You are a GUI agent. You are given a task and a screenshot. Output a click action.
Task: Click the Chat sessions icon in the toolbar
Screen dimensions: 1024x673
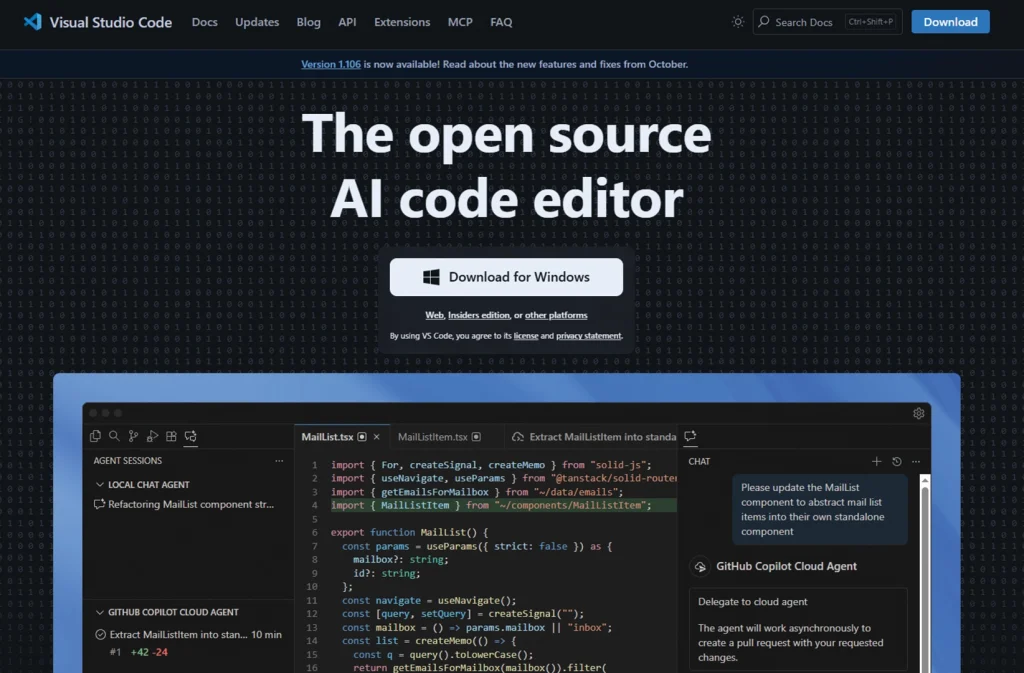pyautogui.click(x=190, y=437)
